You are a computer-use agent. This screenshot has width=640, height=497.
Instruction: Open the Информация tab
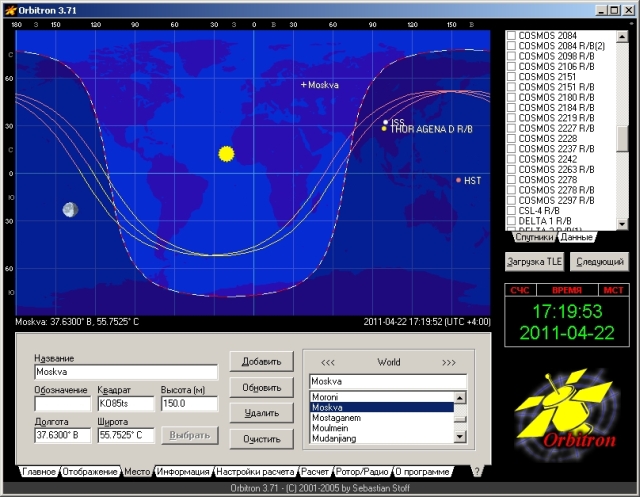183,472
